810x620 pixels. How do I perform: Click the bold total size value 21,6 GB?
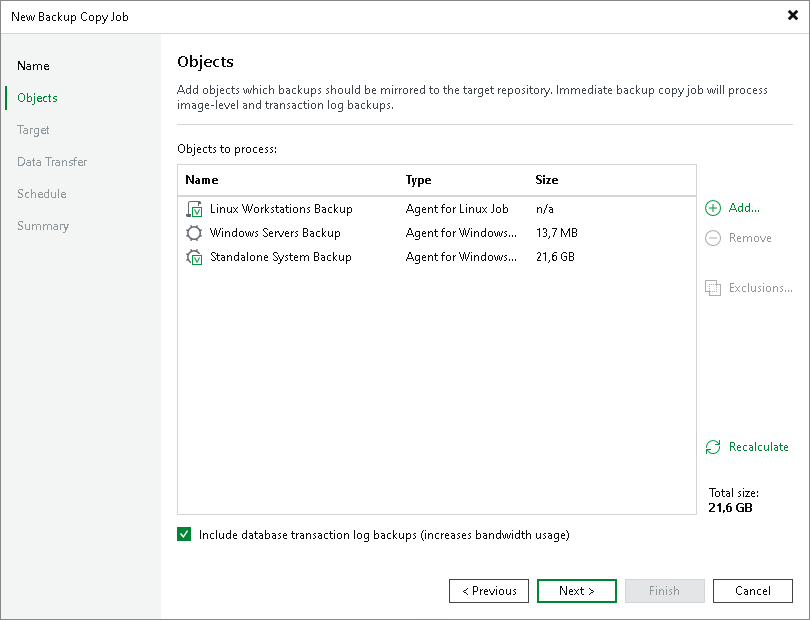point(730,508)
